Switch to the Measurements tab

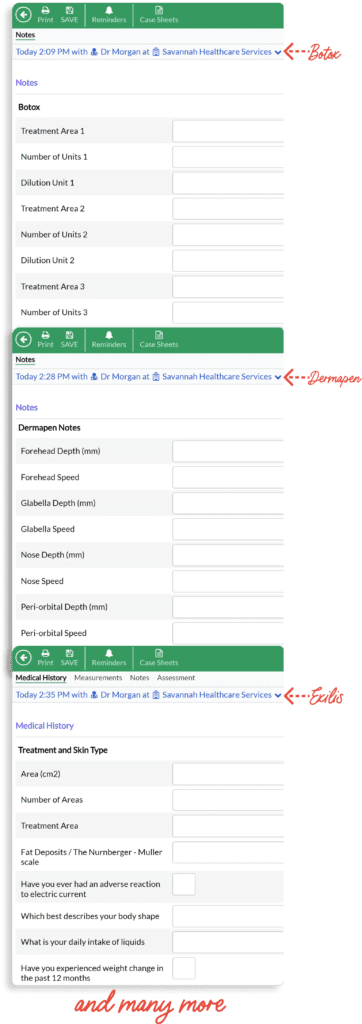pos(98,678)
